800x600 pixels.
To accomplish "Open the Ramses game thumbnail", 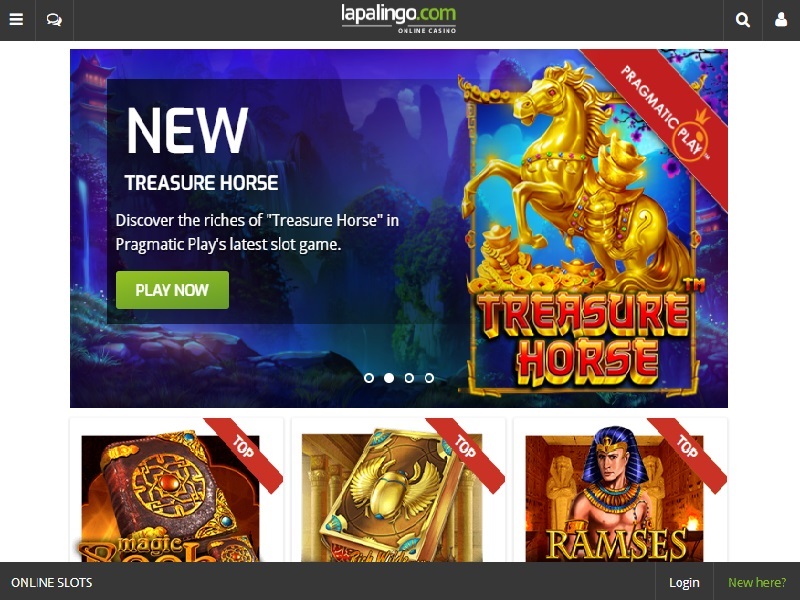I will tap(614, 495).
